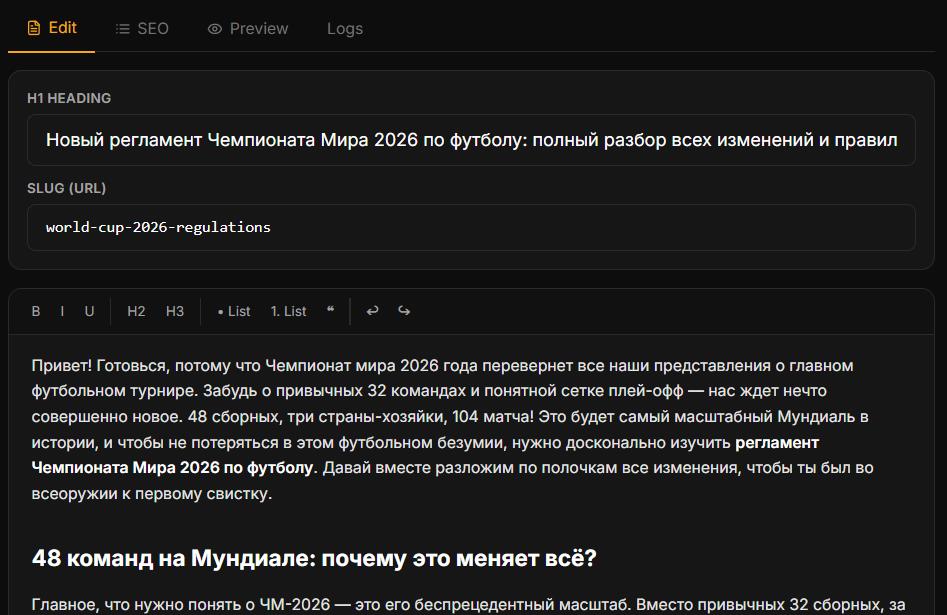The width and height of the screenshot is (947, 615).
Task: Apply H2 heading style
Action: click(136, 311)
